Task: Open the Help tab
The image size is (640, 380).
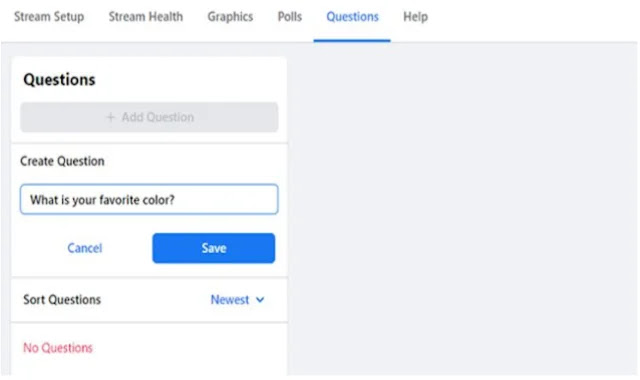Action: [416, 17]
